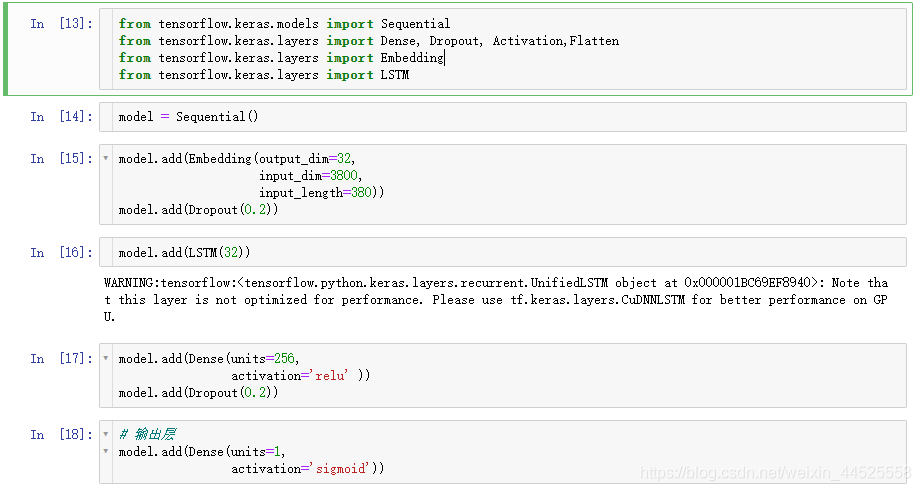The height and width of the screenshot is (491, 921).
Task: Click the WARNING:tensorflow output text
Action: (495, 300)
